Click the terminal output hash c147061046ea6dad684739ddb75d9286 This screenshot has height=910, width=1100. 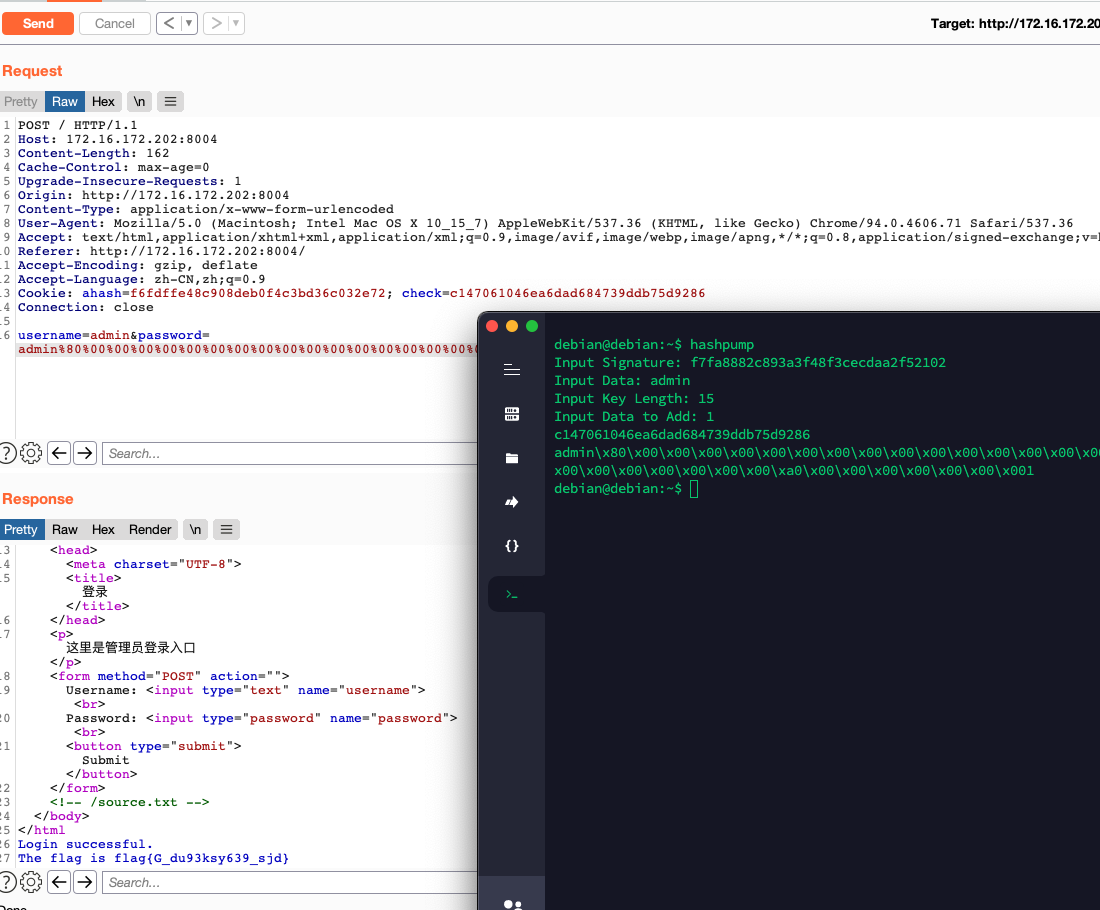click(682, 434)
